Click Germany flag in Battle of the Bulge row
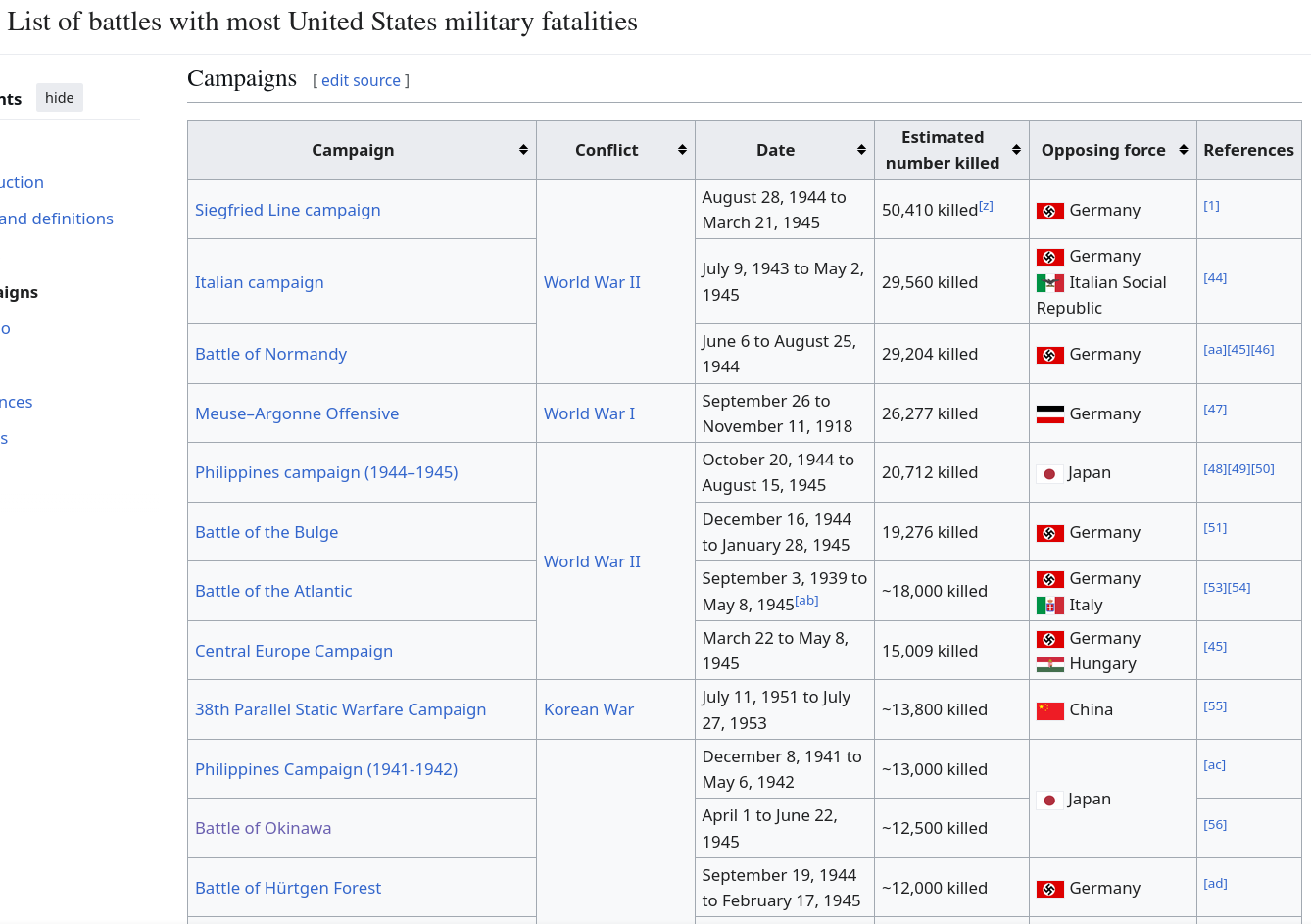The height and width of the screenshot is (924, 1311). 1050,533
